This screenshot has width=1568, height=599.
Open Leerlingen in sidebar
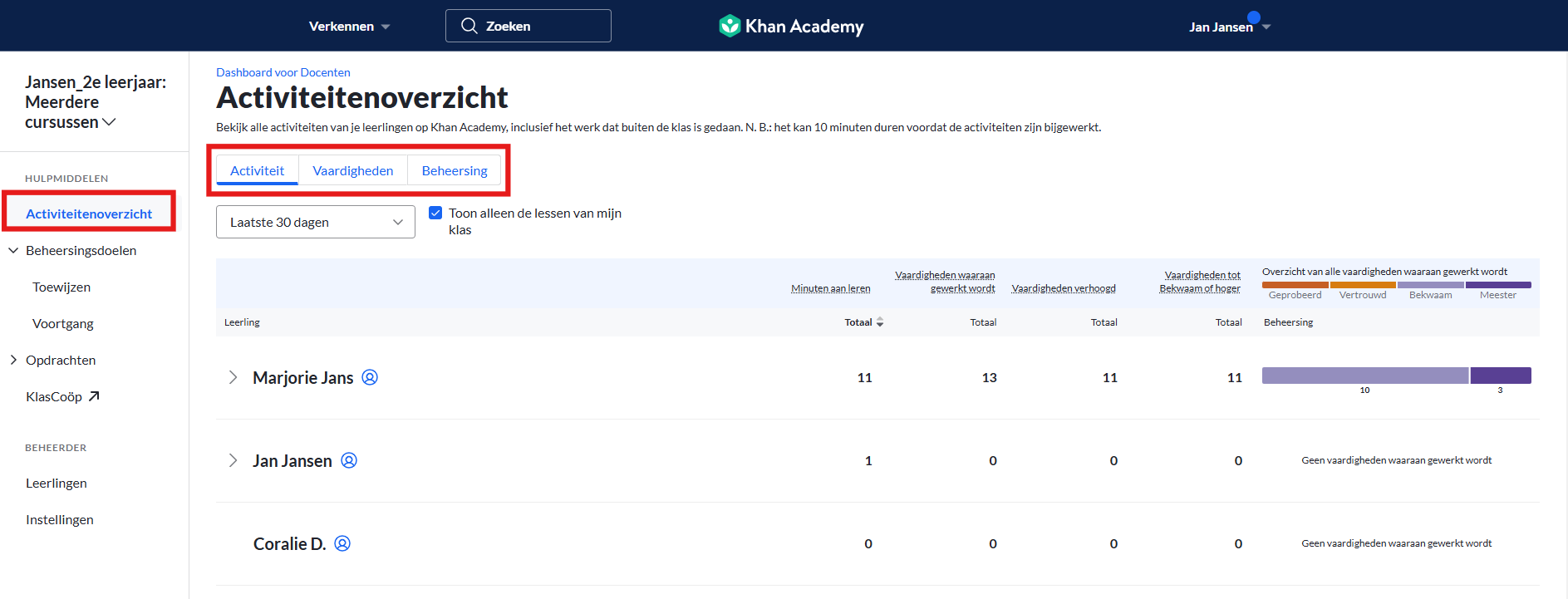[57, 483]
